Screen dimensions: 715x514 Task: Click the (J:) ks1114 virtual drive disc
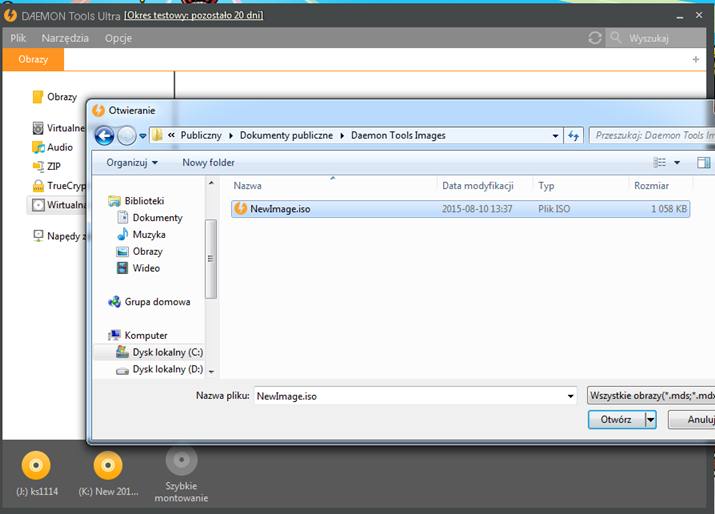click(36, 465)
